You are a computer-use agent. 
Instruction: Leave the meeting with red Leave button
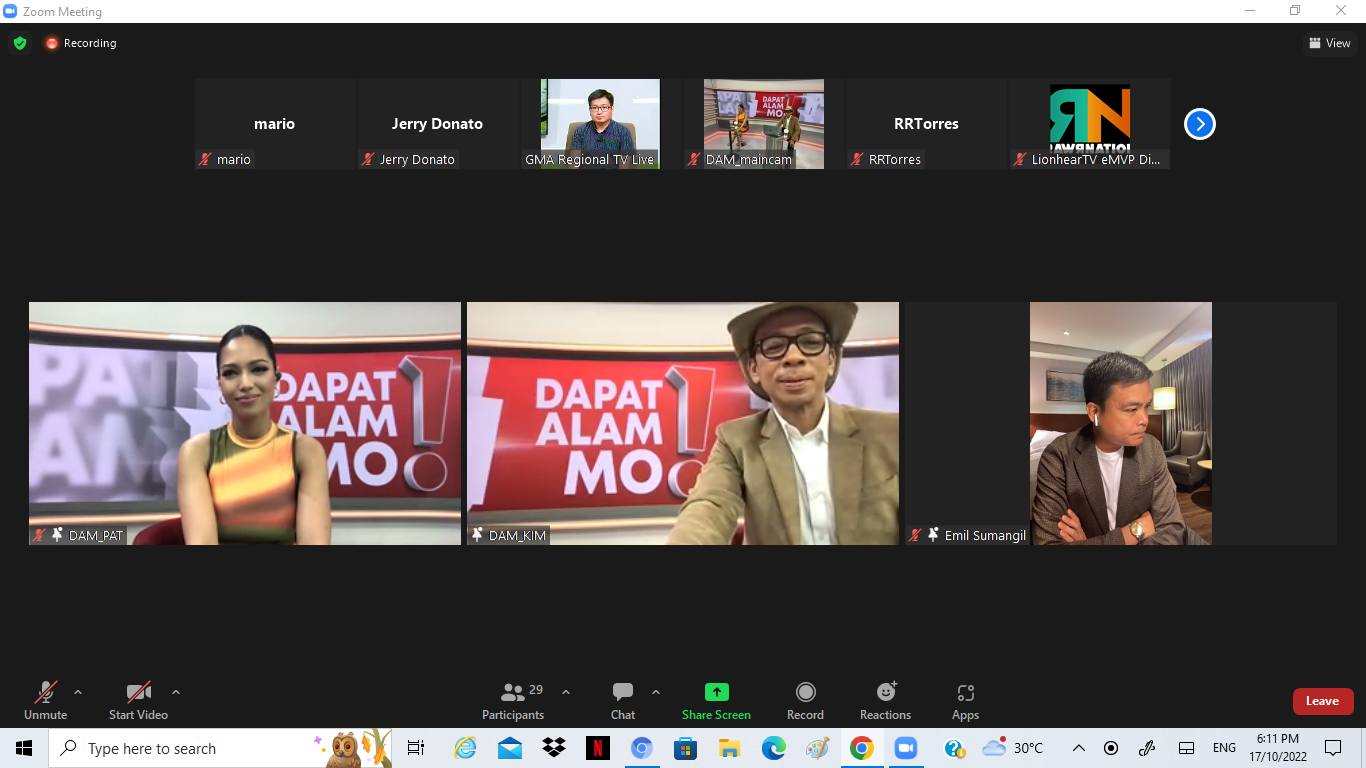(x=1323, y=701)
